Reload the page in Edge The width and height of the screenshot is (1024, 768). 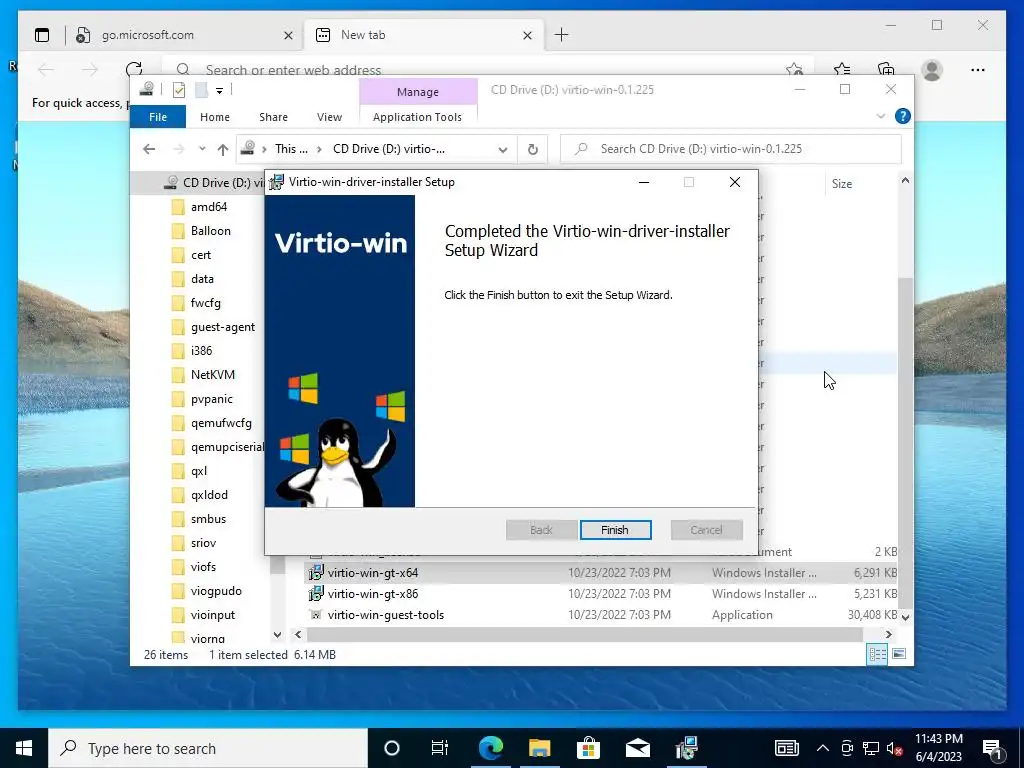[x=134, y=69]
